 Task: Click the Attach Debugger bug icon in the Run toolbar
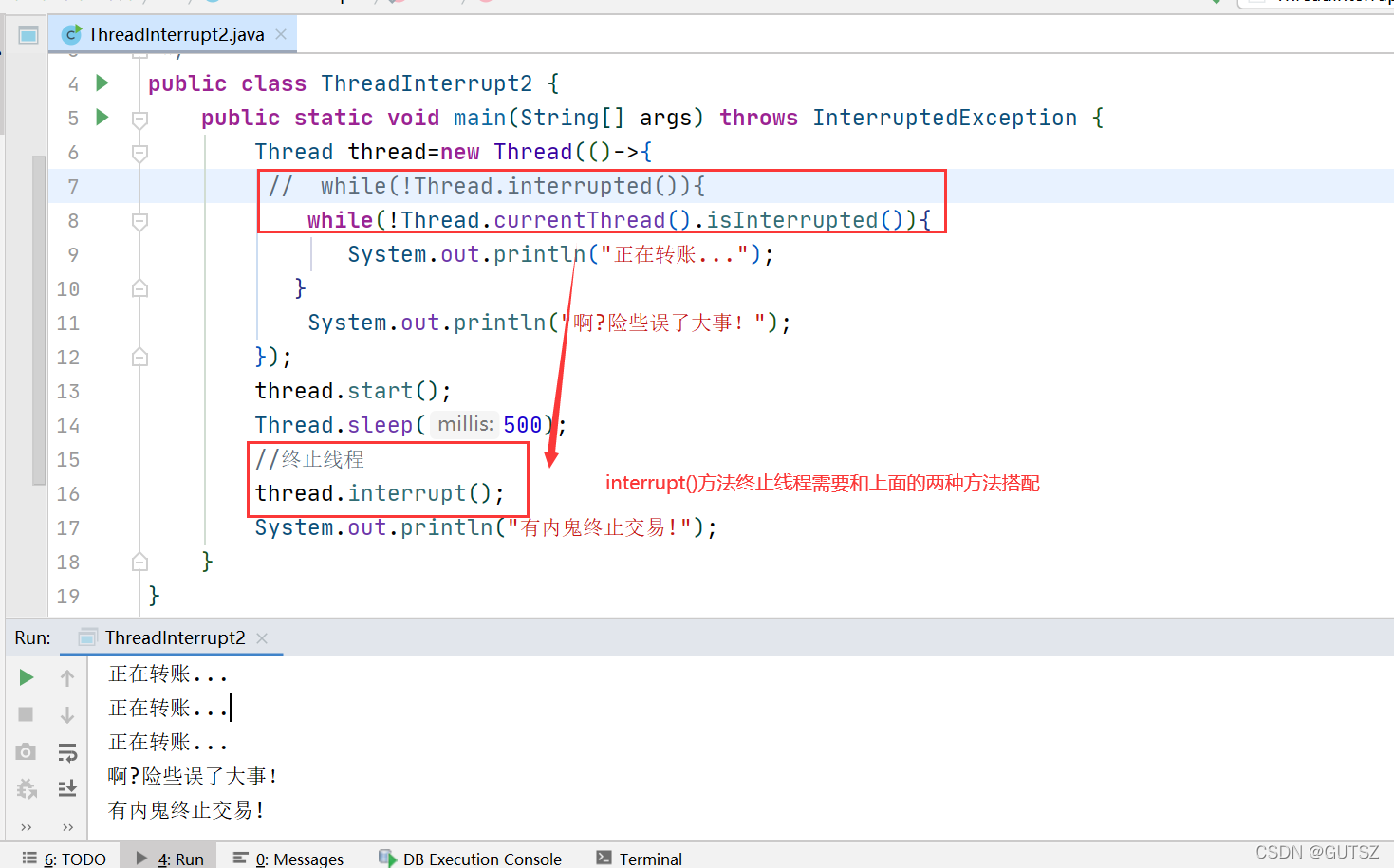[27, 788]
